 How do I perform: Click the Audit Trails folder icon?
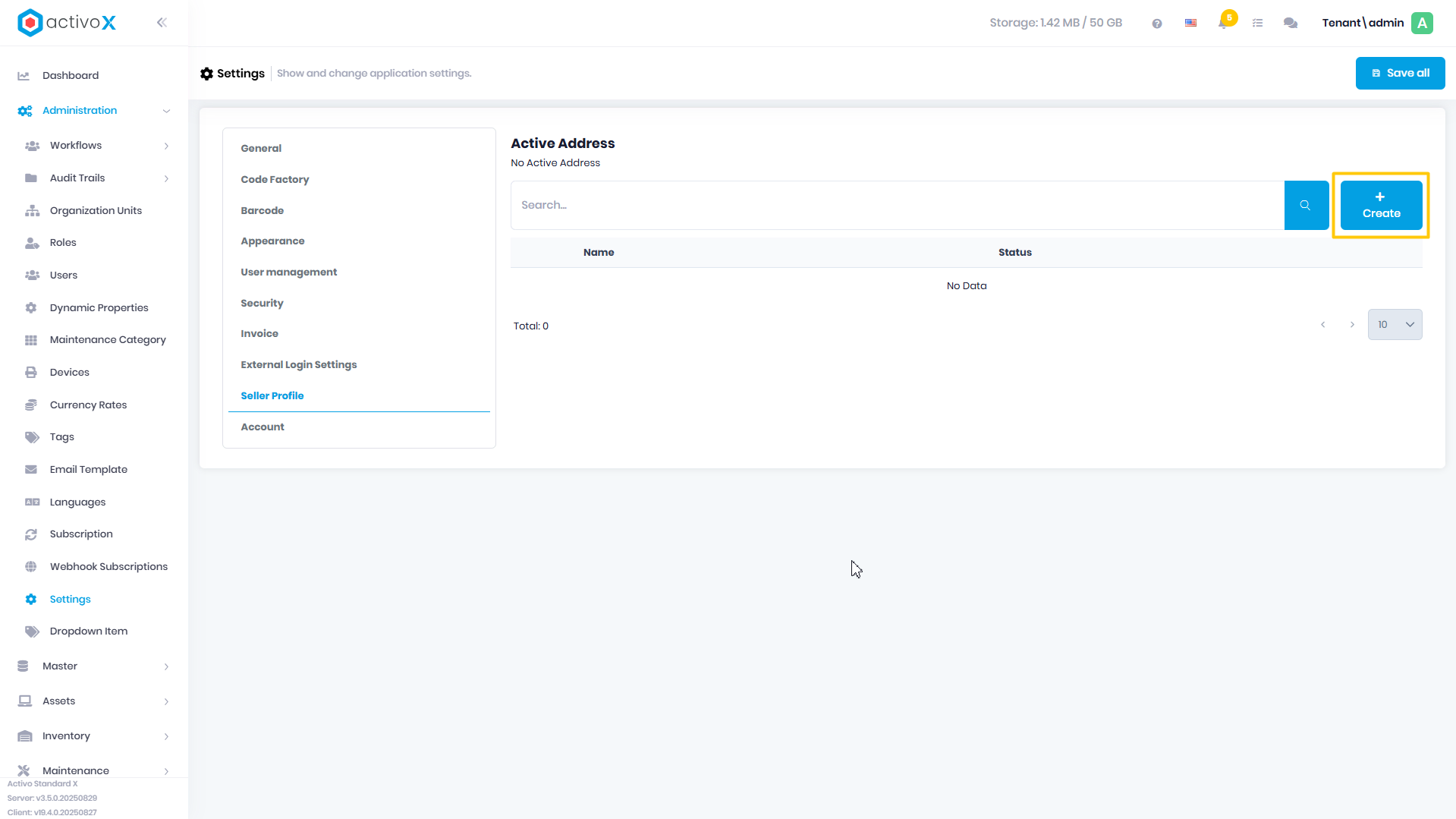pyautogui.click(x=31, y=178)
